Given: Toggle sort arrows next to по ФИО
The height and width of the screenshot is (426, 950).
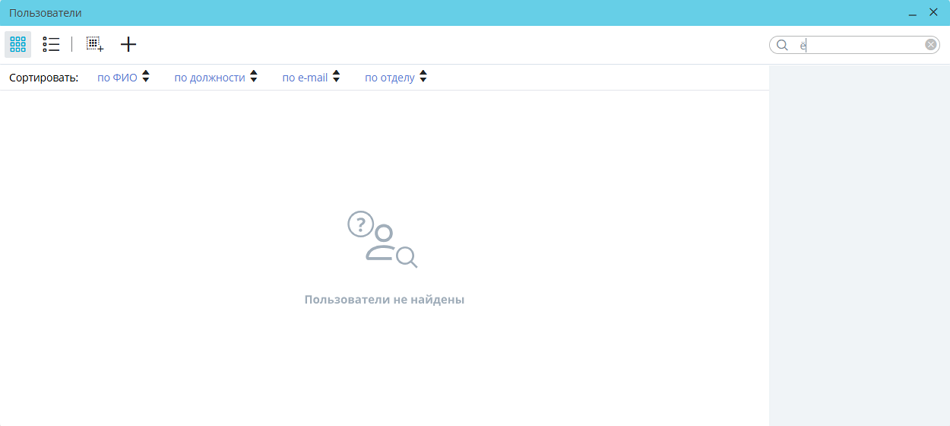Looking at the screenshot, I should [x=146, y=77].
